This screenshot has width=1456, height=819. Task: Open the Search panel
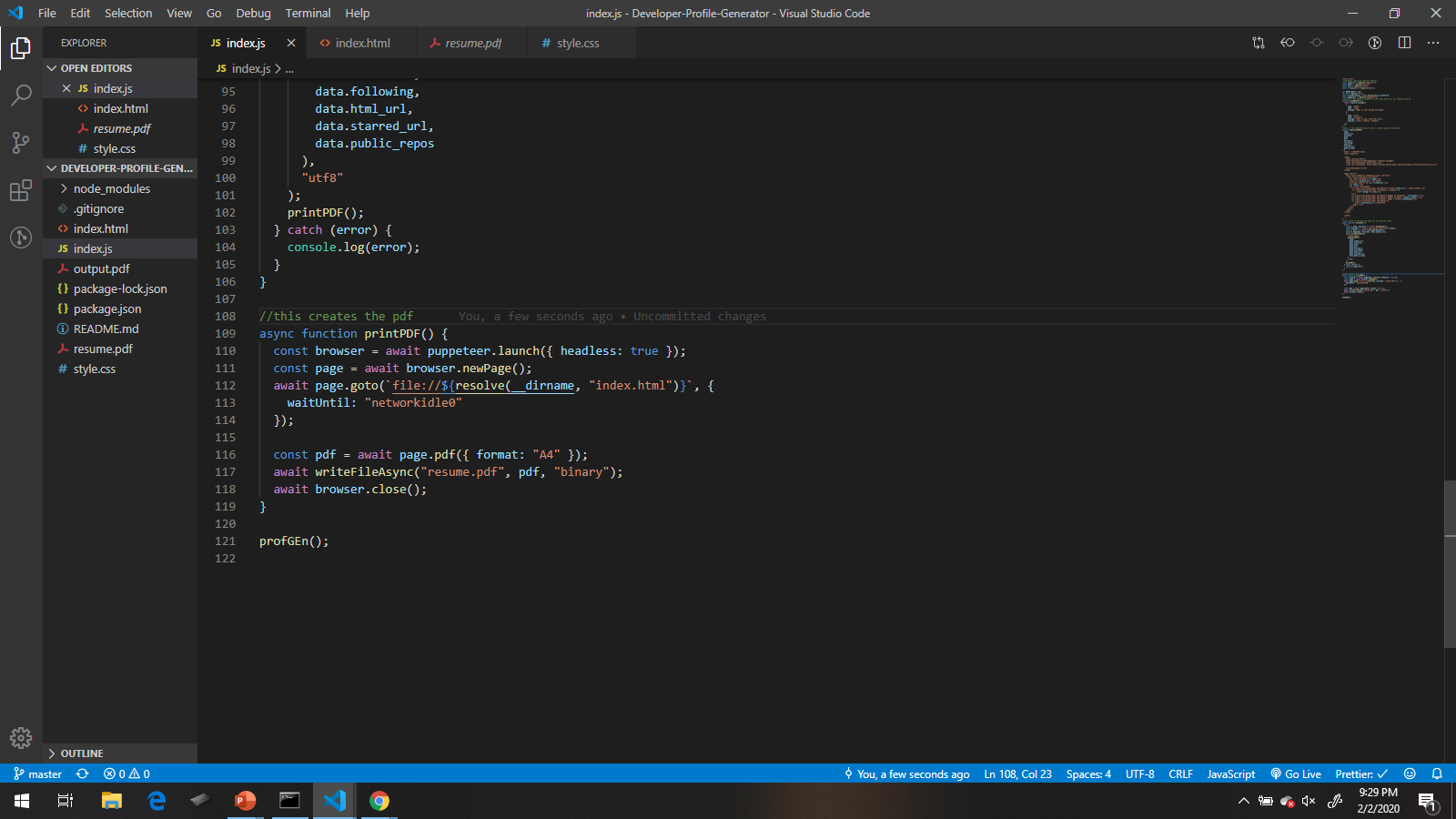[20, 95]
